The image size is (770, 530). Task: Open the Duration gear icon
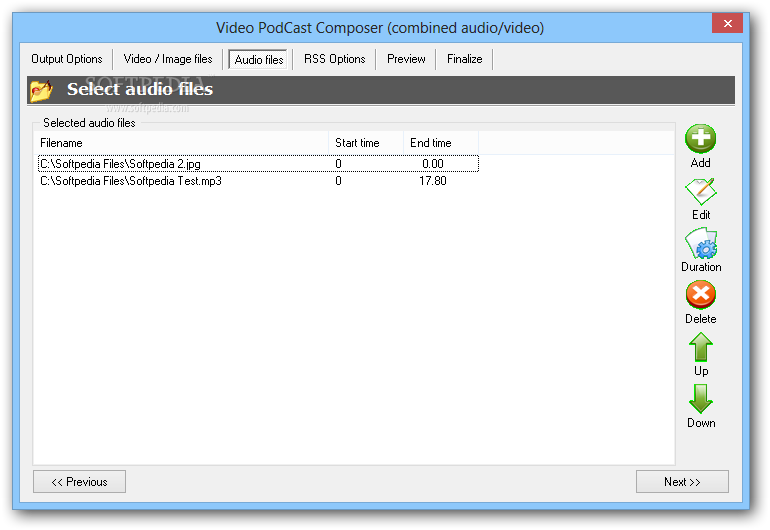[701, 244]
